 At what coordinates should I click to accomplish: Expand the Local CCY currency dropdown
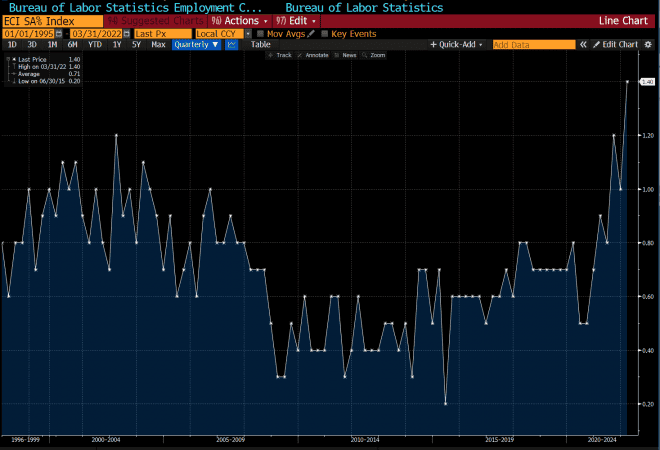point(219,33)
